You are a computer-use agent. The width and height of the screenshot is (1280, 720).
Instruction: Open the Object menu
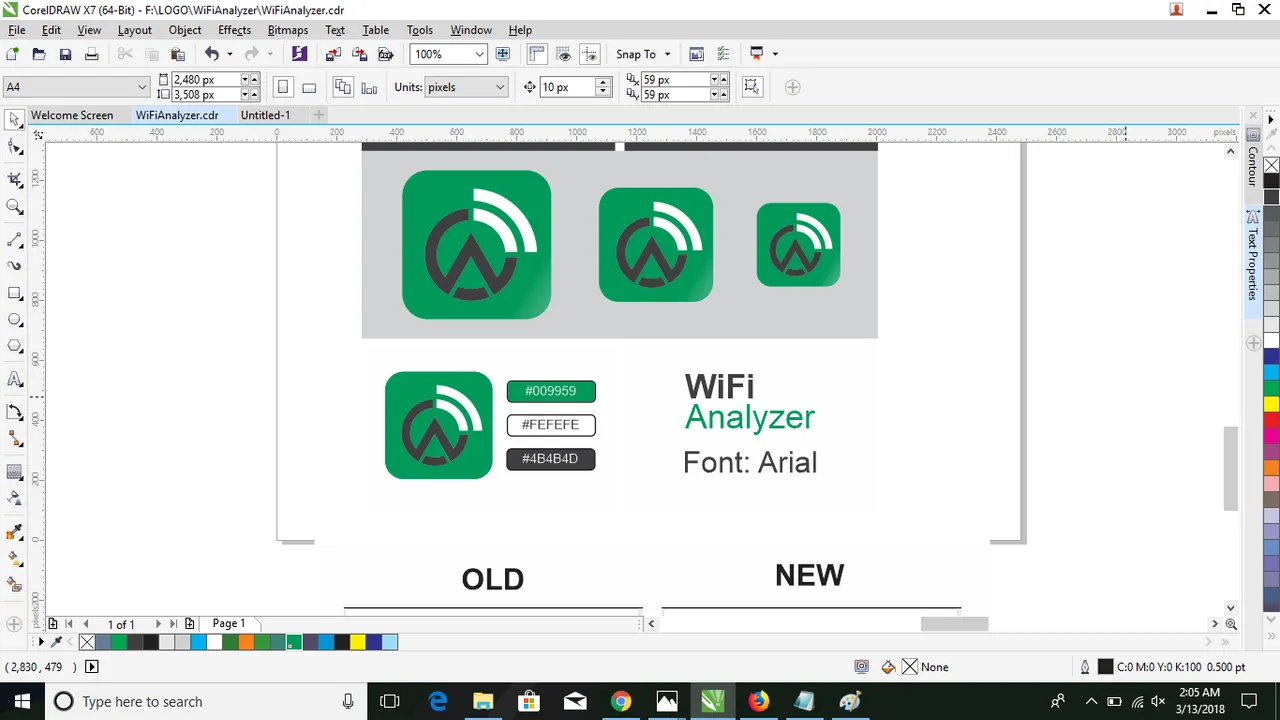coord(185,30)
